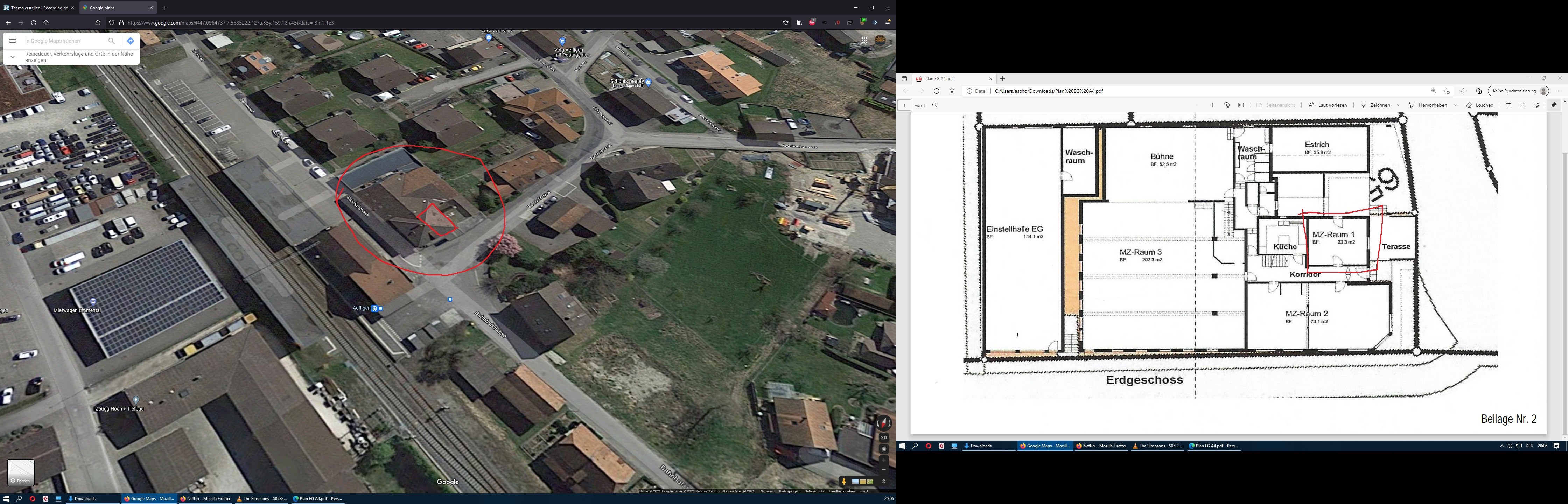Screen dimensions: 1568x504
Task: Open the Ebenen layers thumbnail
Action: 21,472
